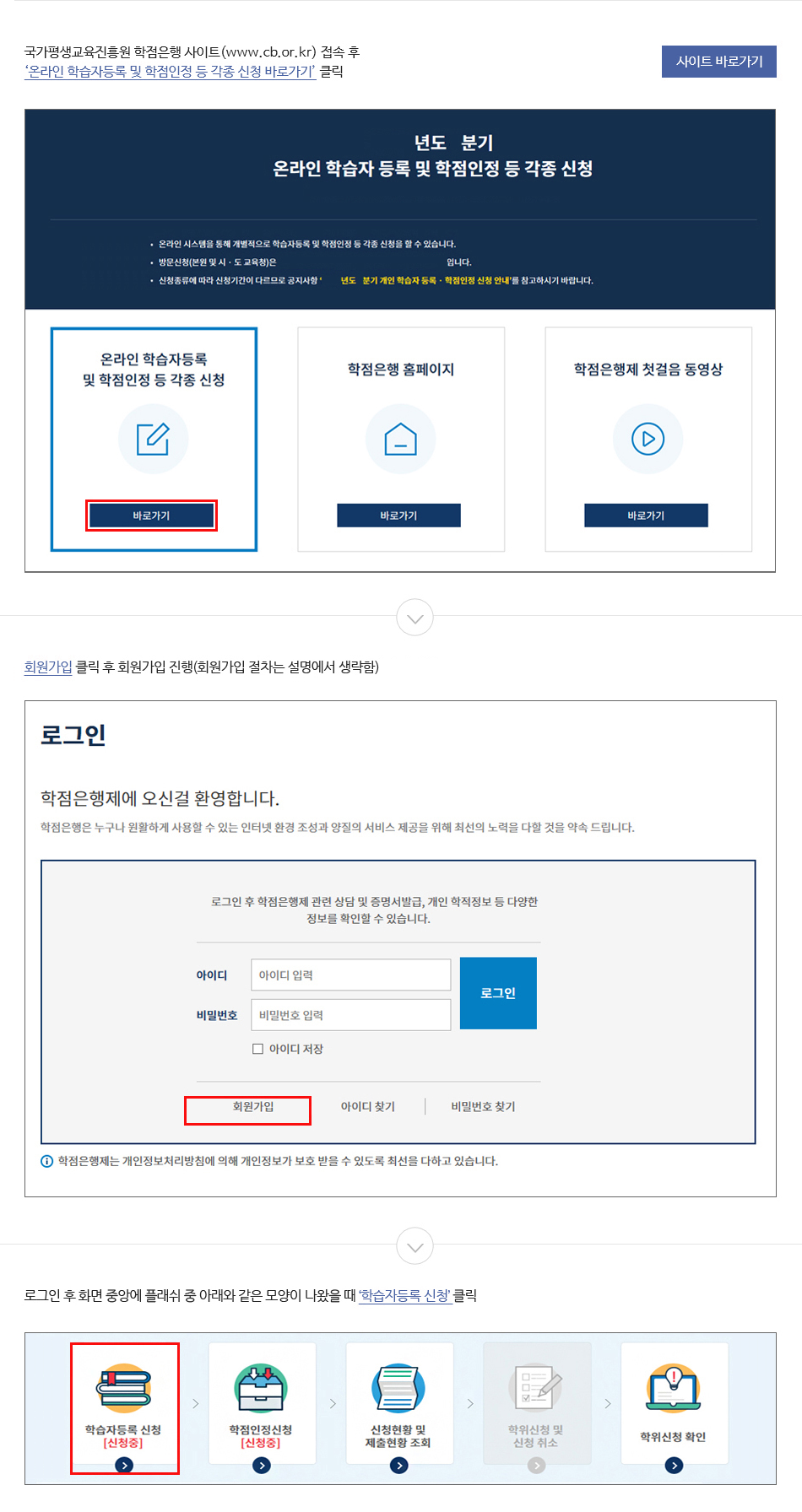Open the 사이트 바로가기 button
The width and height of the screenshot is (802, 1512).
(719, 62)
